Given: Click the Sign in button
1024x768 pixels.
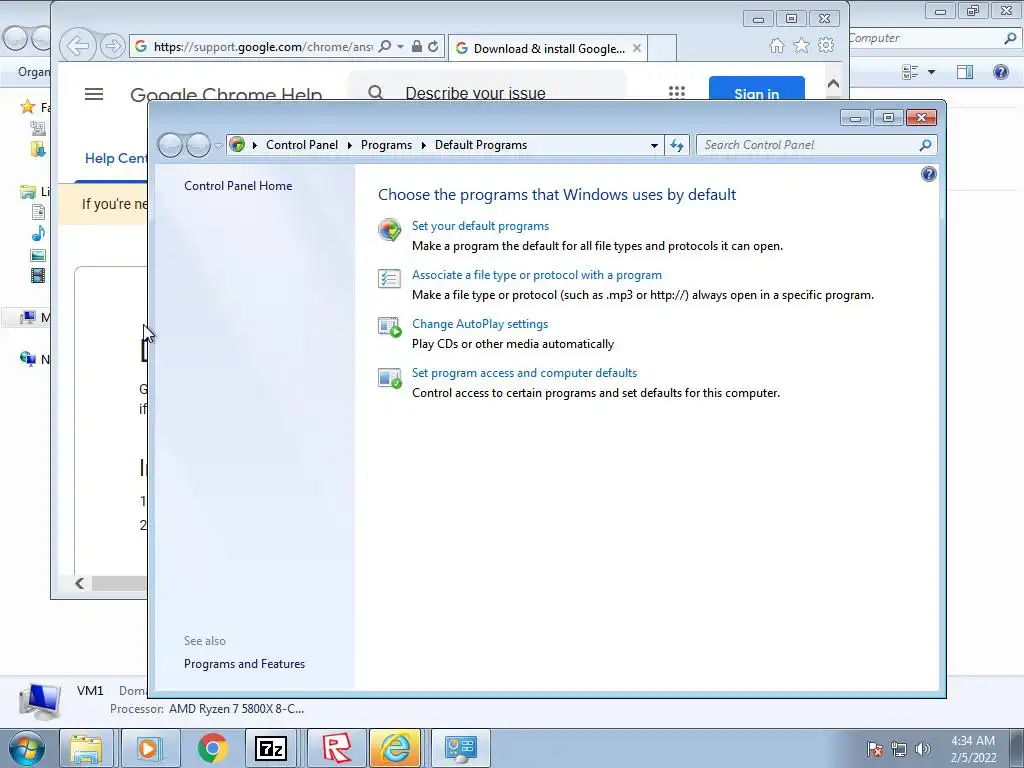Looking at the screenshot, I should click(756, 91).
